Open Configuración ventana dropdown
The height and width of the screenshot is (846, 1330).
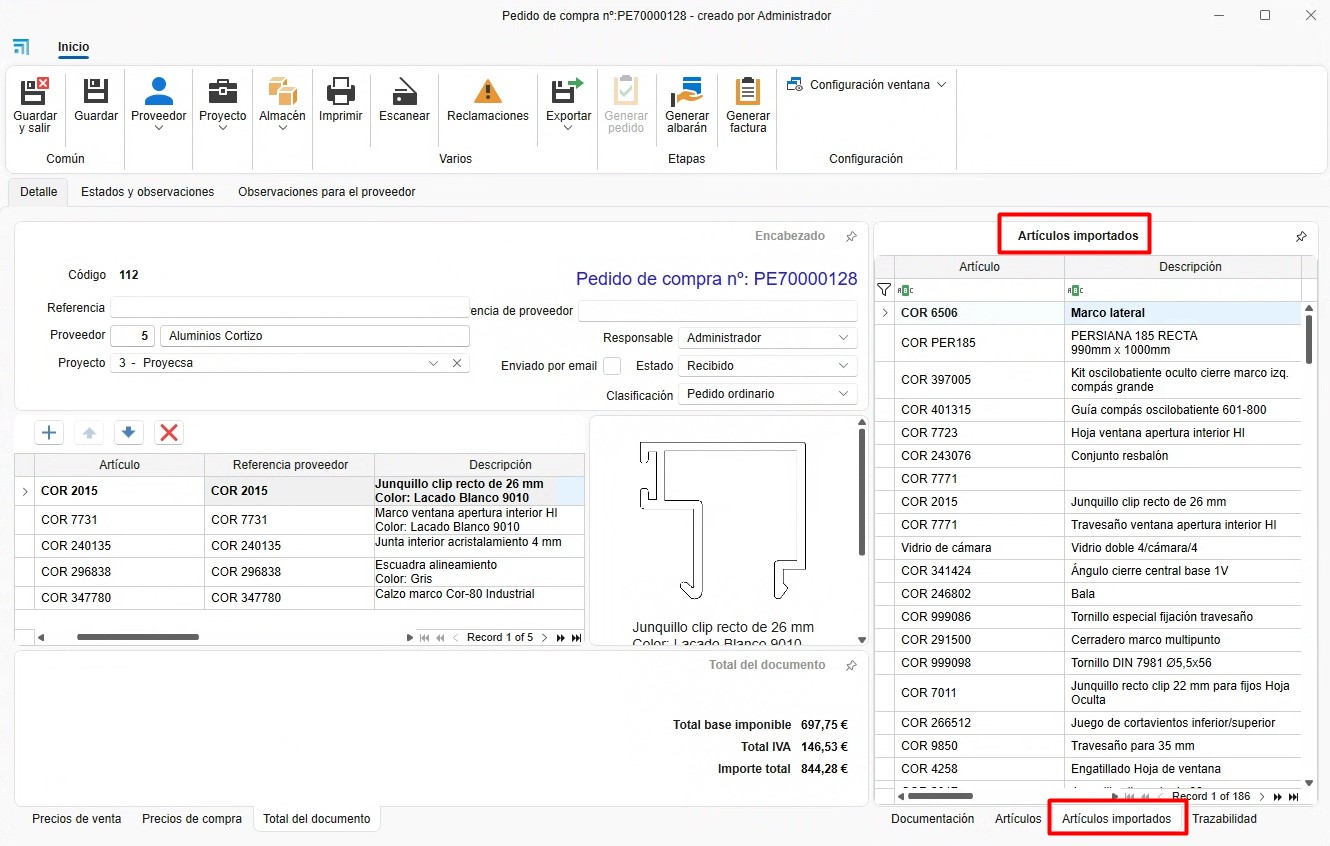867,85
